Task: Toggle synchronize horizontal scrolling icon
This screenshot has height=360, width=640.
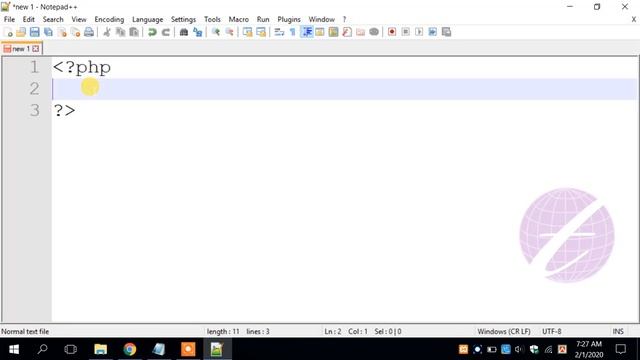Action: (x=261, y=32)
